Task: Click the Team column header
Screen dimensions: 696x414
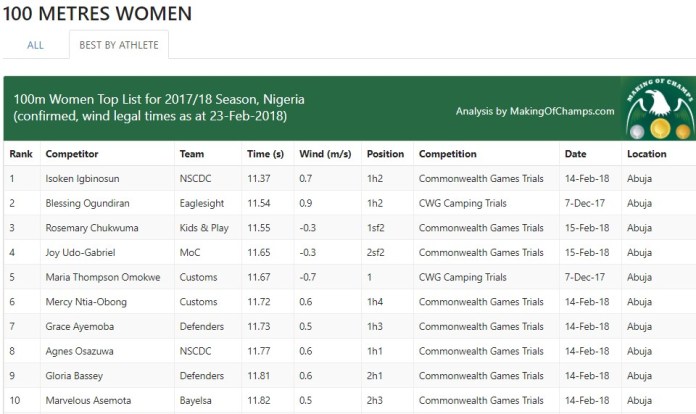Action: (x=191, y=154)
